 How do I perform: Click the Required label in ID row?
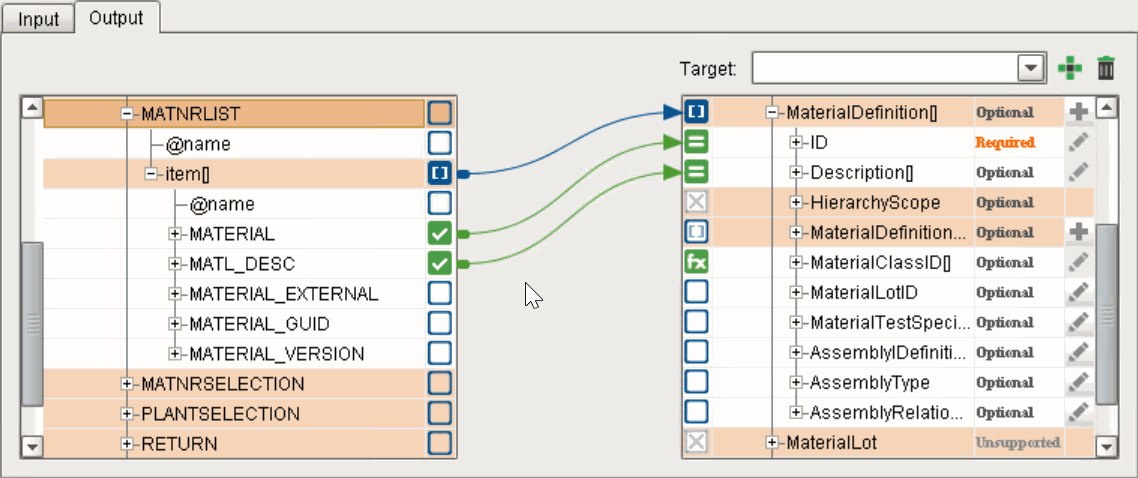tap(1004, 142)
